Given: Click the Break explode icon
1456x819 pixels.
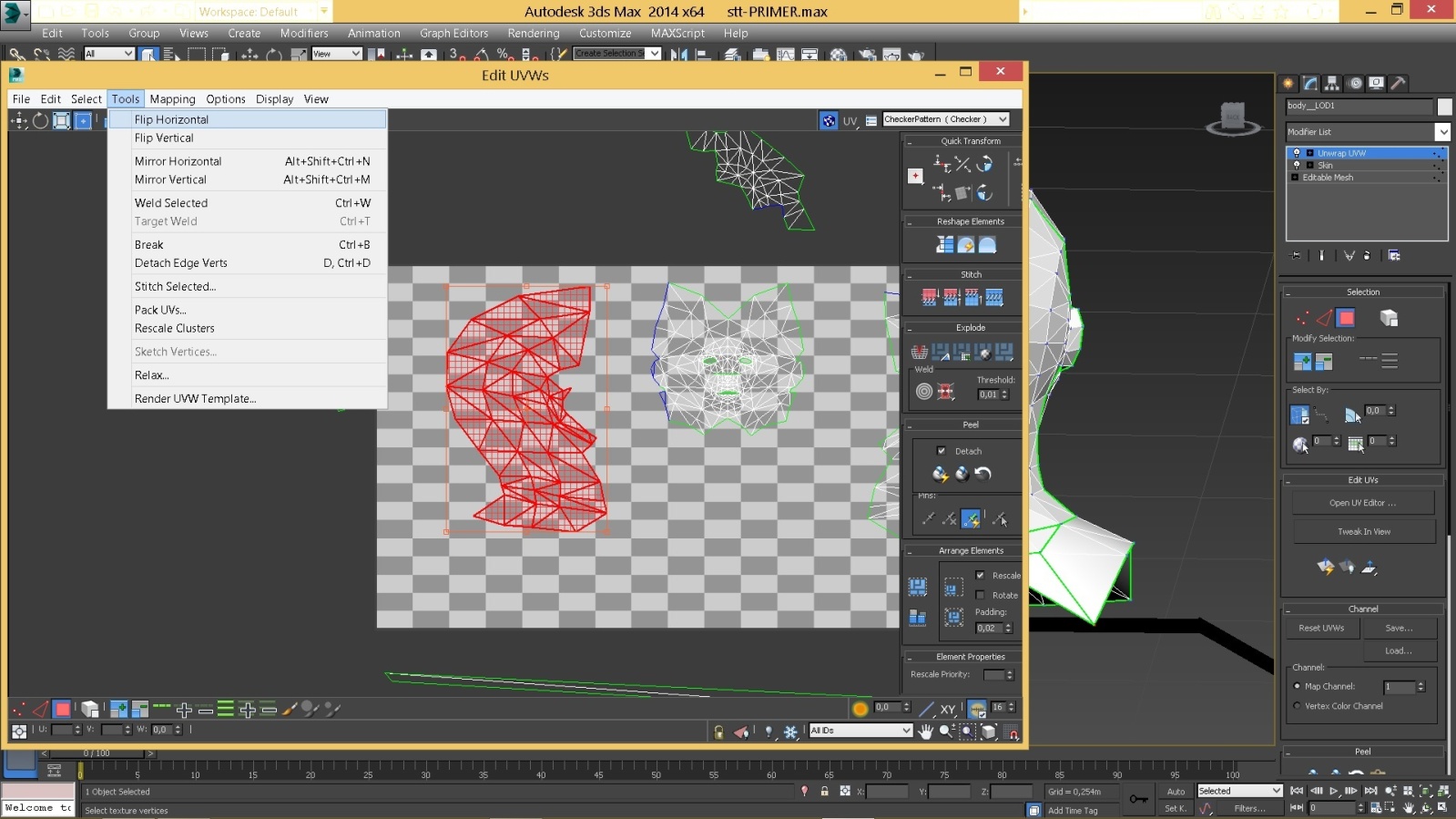Looking at the screenshot, I should (920, 352).
